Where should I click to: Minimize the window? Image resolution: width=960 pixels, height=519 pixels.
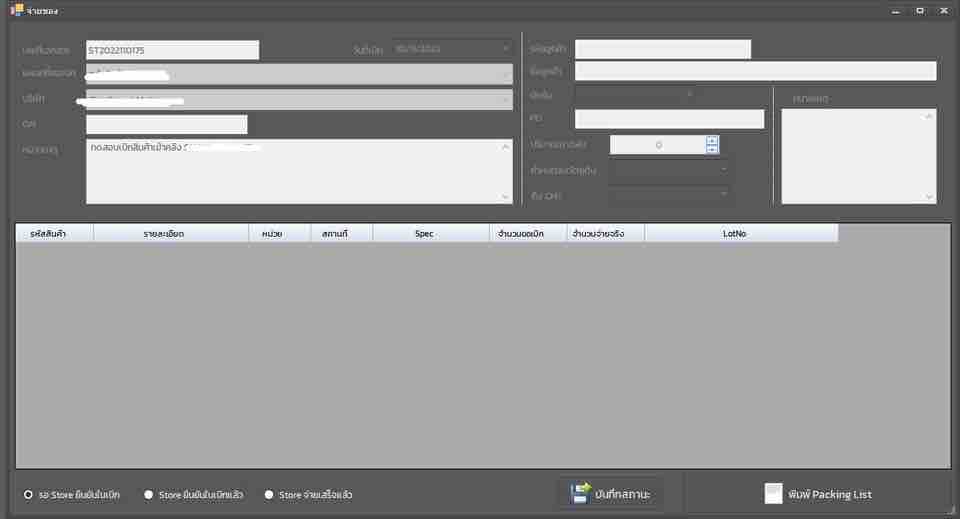click(896, 11)
